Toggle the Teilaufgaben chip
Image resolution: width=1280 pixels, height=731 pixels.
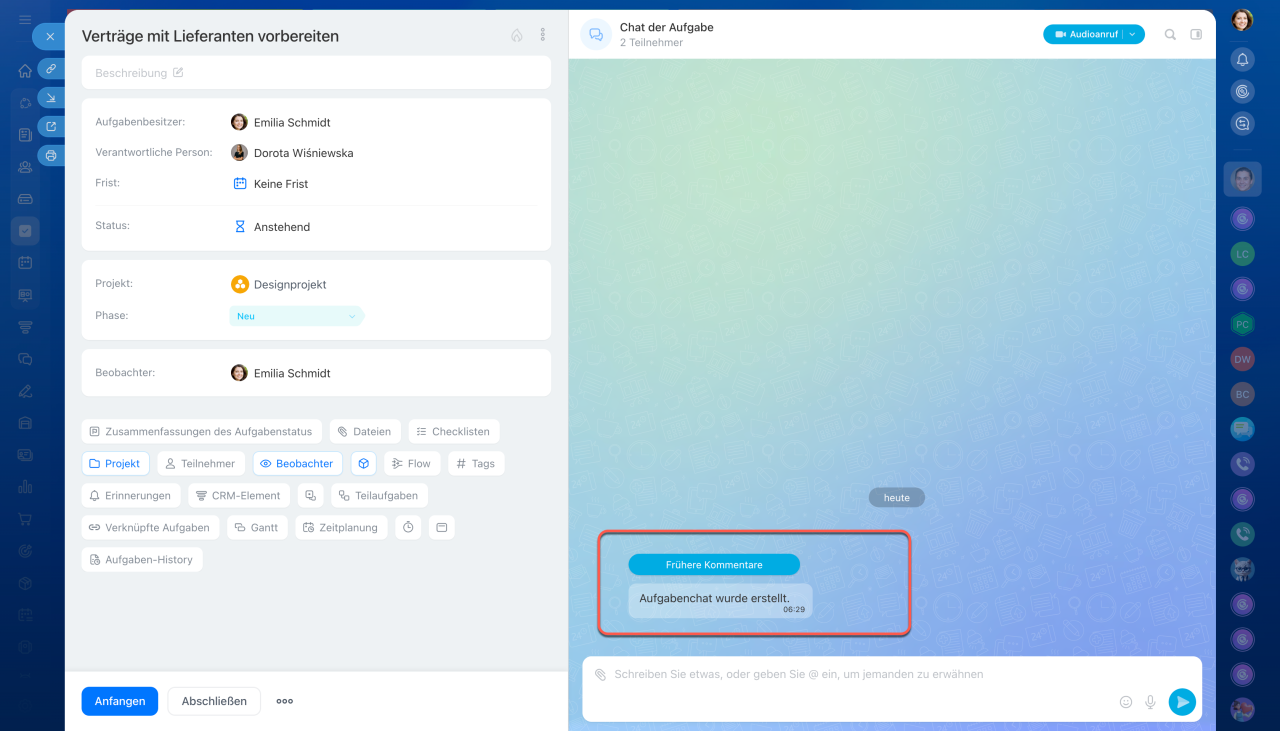(x=379, y=495)
